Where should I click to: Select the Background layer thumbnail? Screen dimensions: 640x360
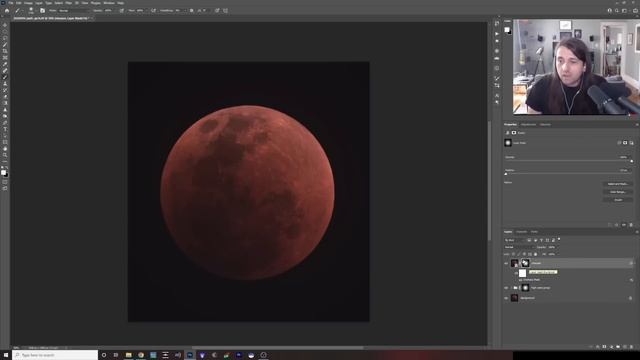[514, 298]
